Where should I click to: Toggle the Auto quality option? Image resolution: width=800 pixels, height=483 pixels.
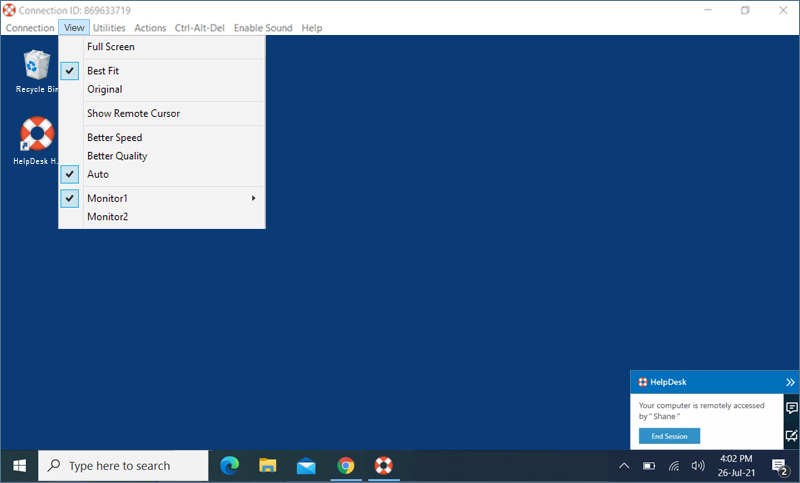(x=98, y=174)
